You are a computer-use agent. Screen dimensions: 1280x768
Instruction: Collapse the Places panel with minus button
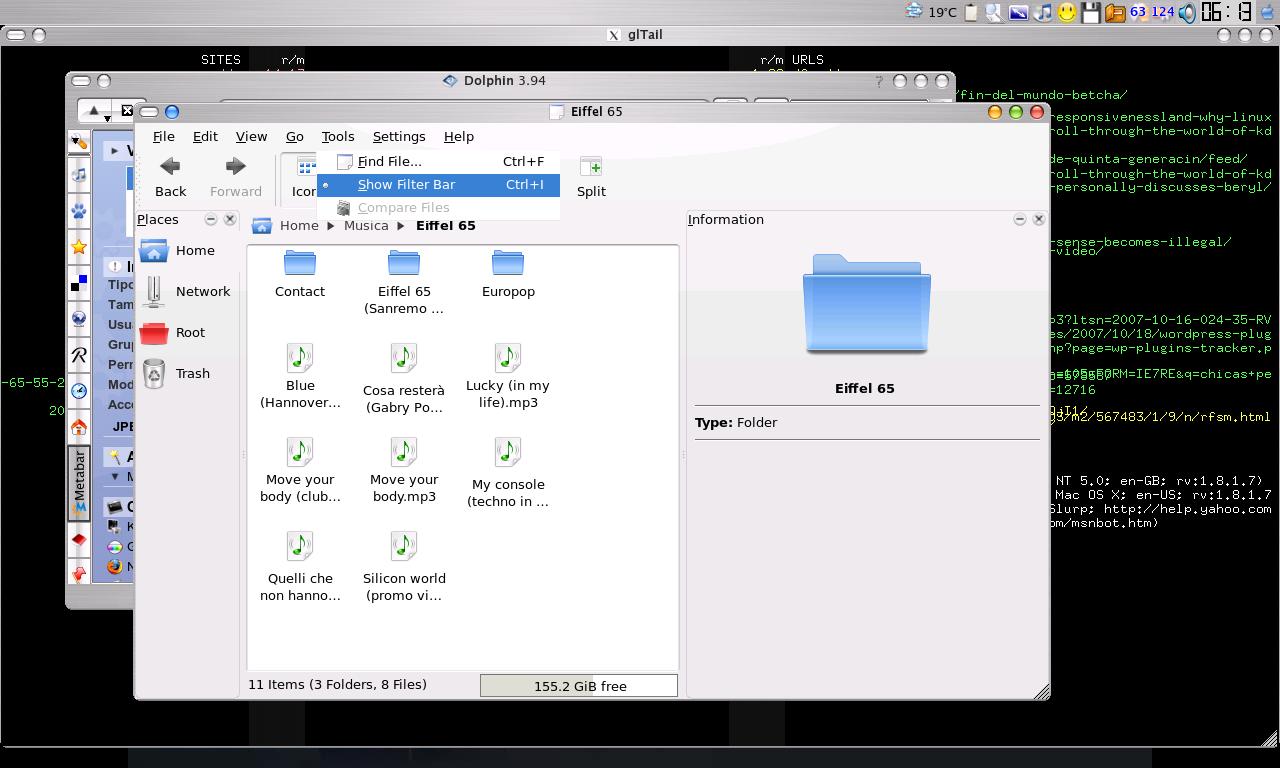coord(210,219)
